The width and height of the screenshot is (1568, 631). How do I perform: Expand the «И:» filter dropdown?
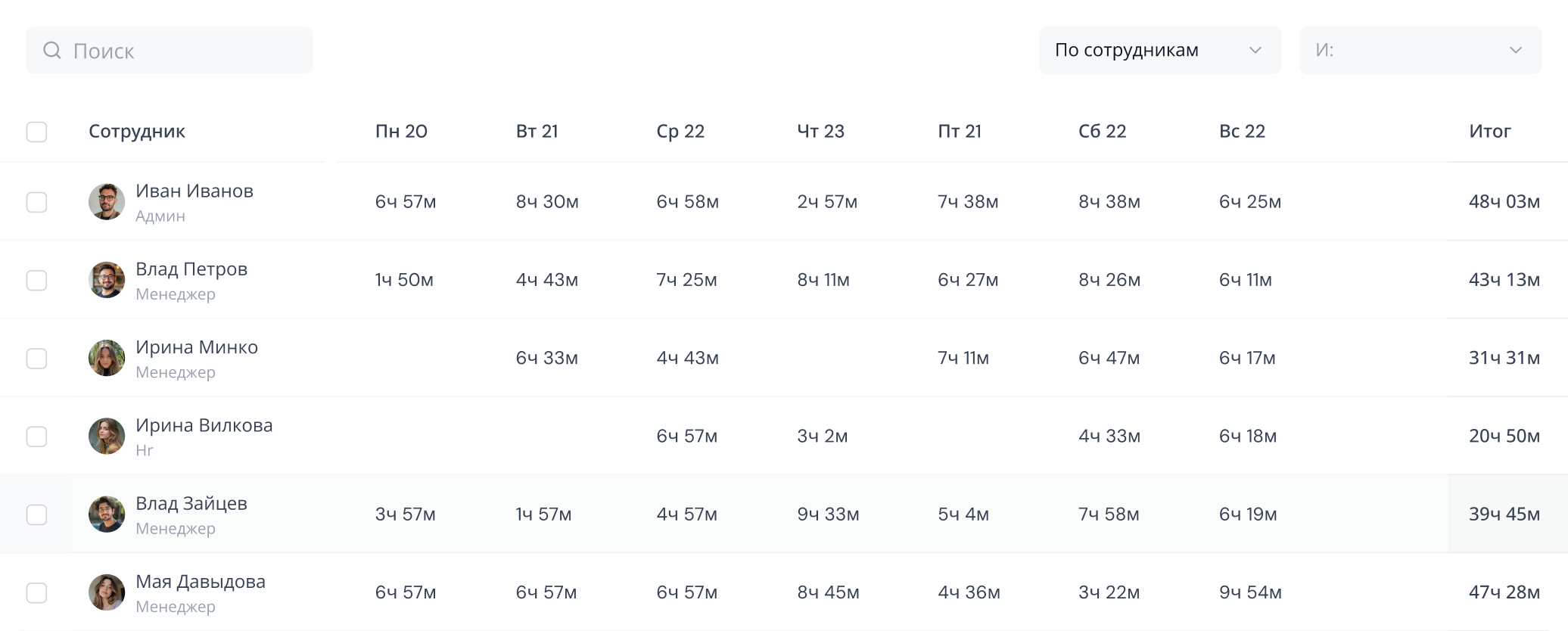point(1420,50)
